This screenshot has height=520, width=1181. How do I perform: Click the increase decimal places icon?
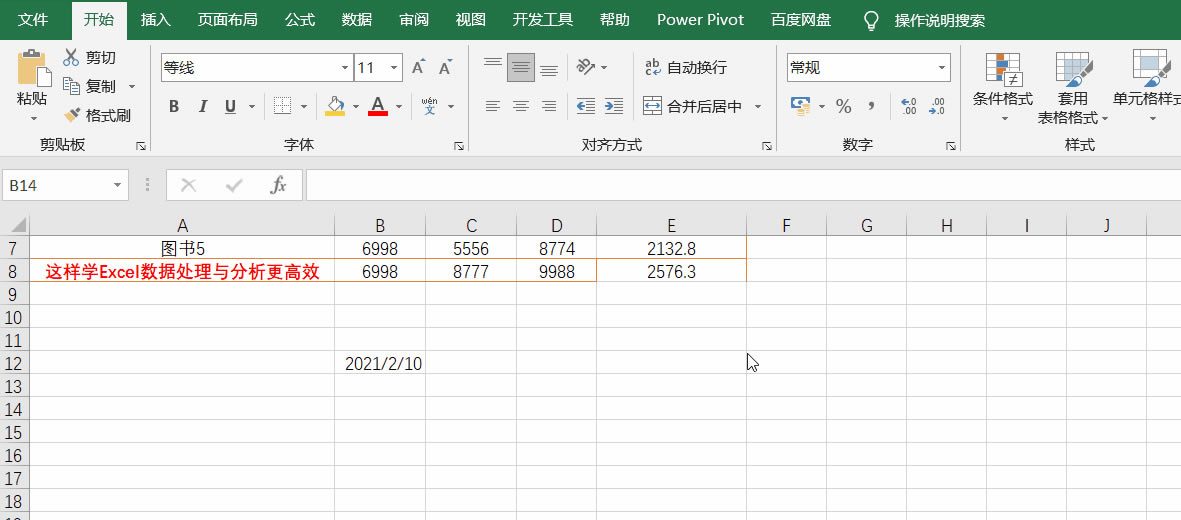pyautogui.click(x=908, y=106)
